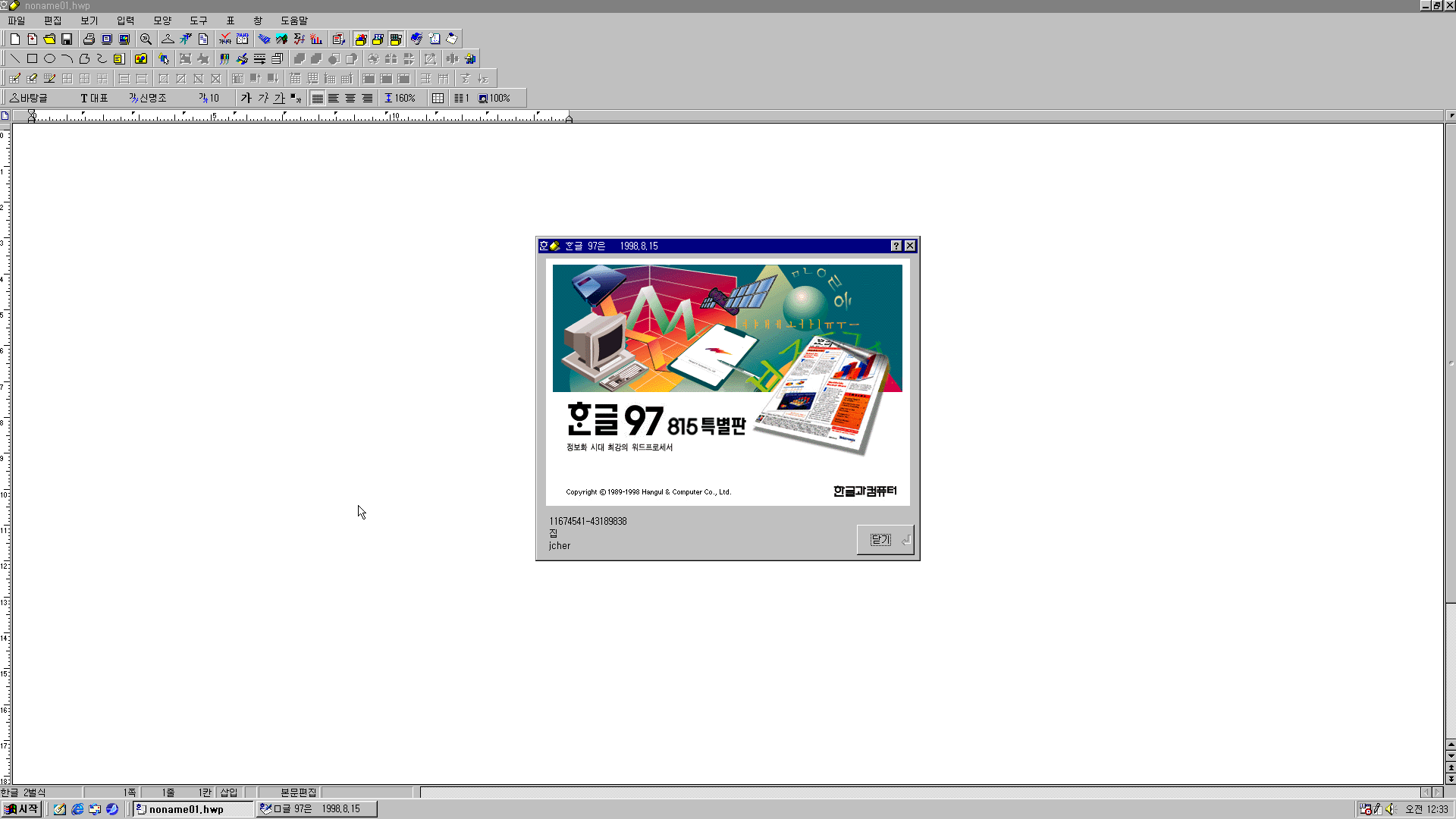Viewport: 1456px width, 819px height.
Task: Click the Open folder icon in the toolbar
Action: click(x=49, y=39)
